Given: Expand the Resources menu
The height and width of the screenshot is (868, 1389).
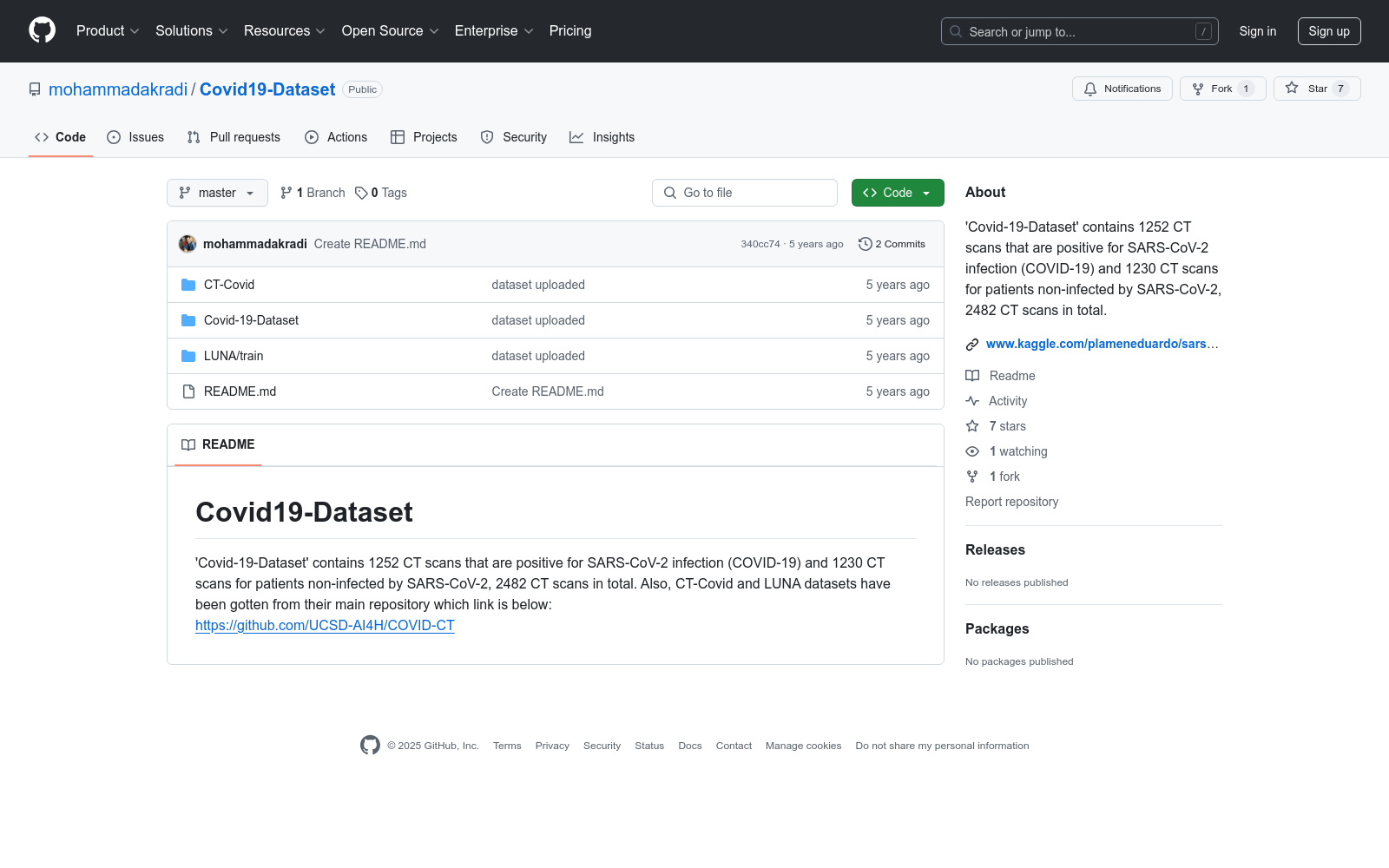Looking at the screenshot, I should click(285, 30).
